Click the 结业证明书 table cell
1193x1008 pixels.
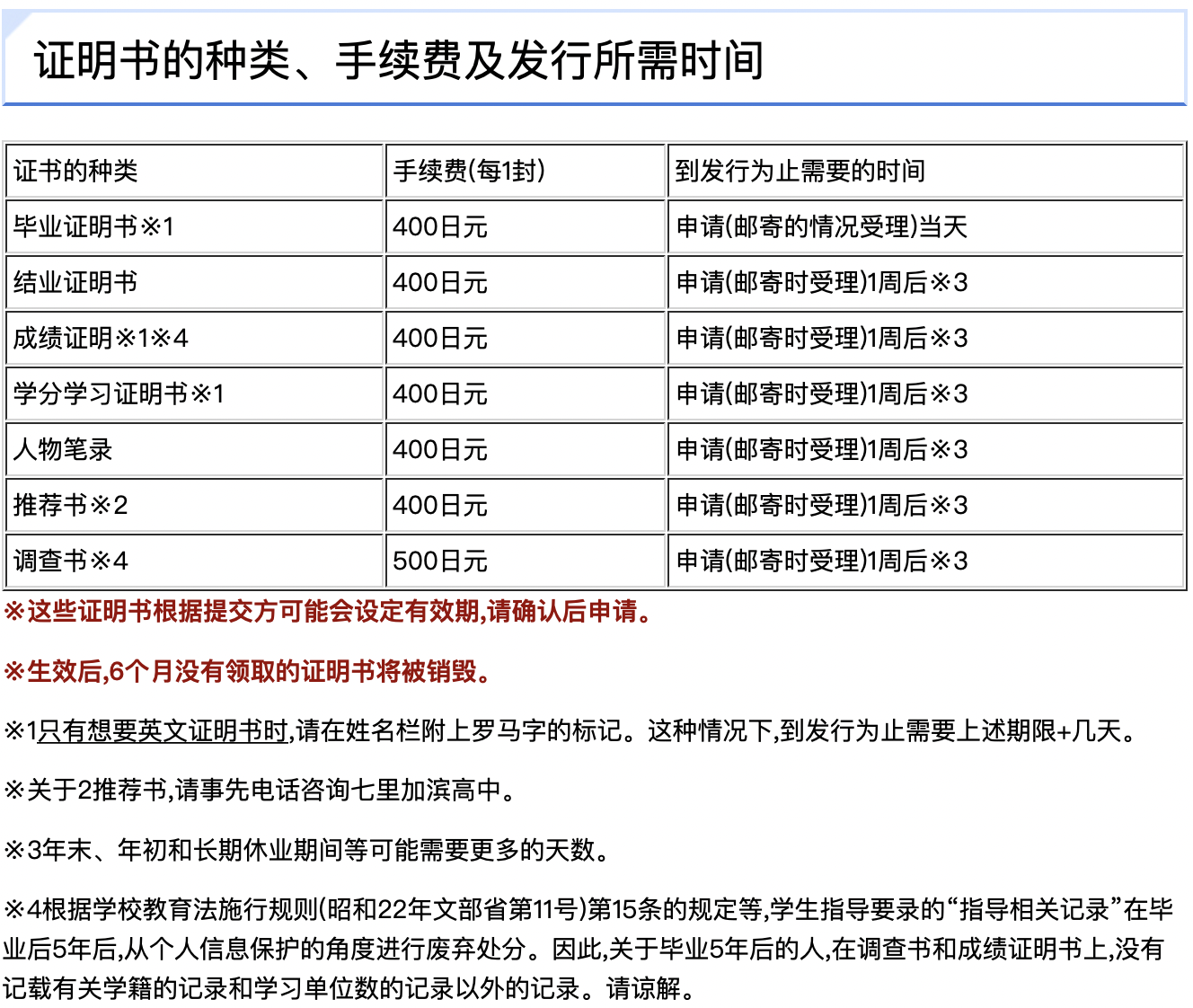pyautogui.click(x=195, y=282)
